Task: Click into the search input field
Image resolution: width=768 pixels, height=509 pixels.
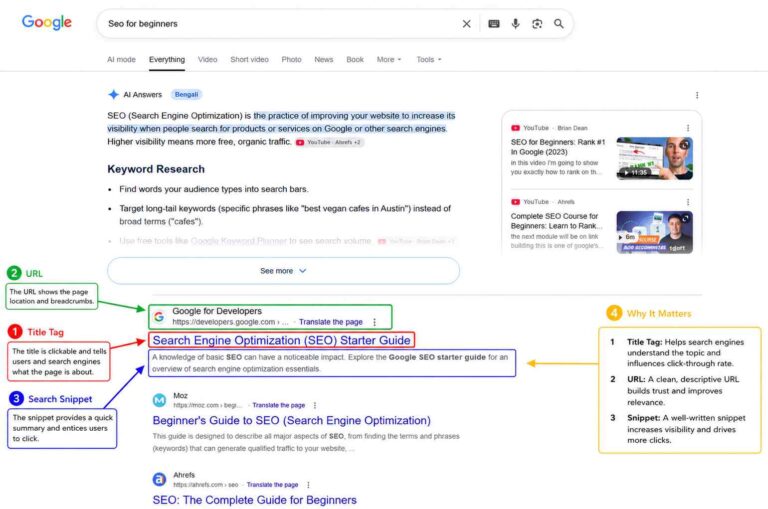Action: (x=279, y=24)
